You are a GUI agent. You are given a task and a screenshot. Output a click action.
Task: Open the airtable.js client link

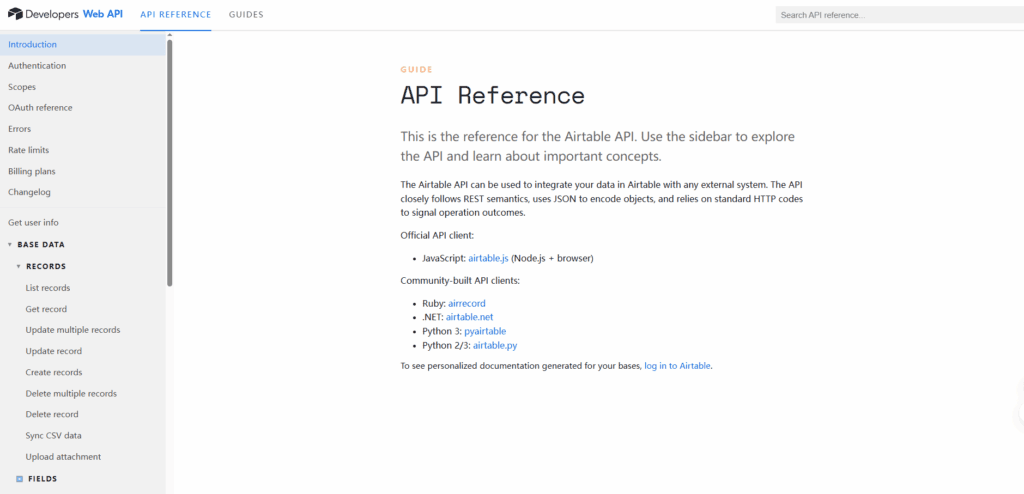tap(488, 258)
